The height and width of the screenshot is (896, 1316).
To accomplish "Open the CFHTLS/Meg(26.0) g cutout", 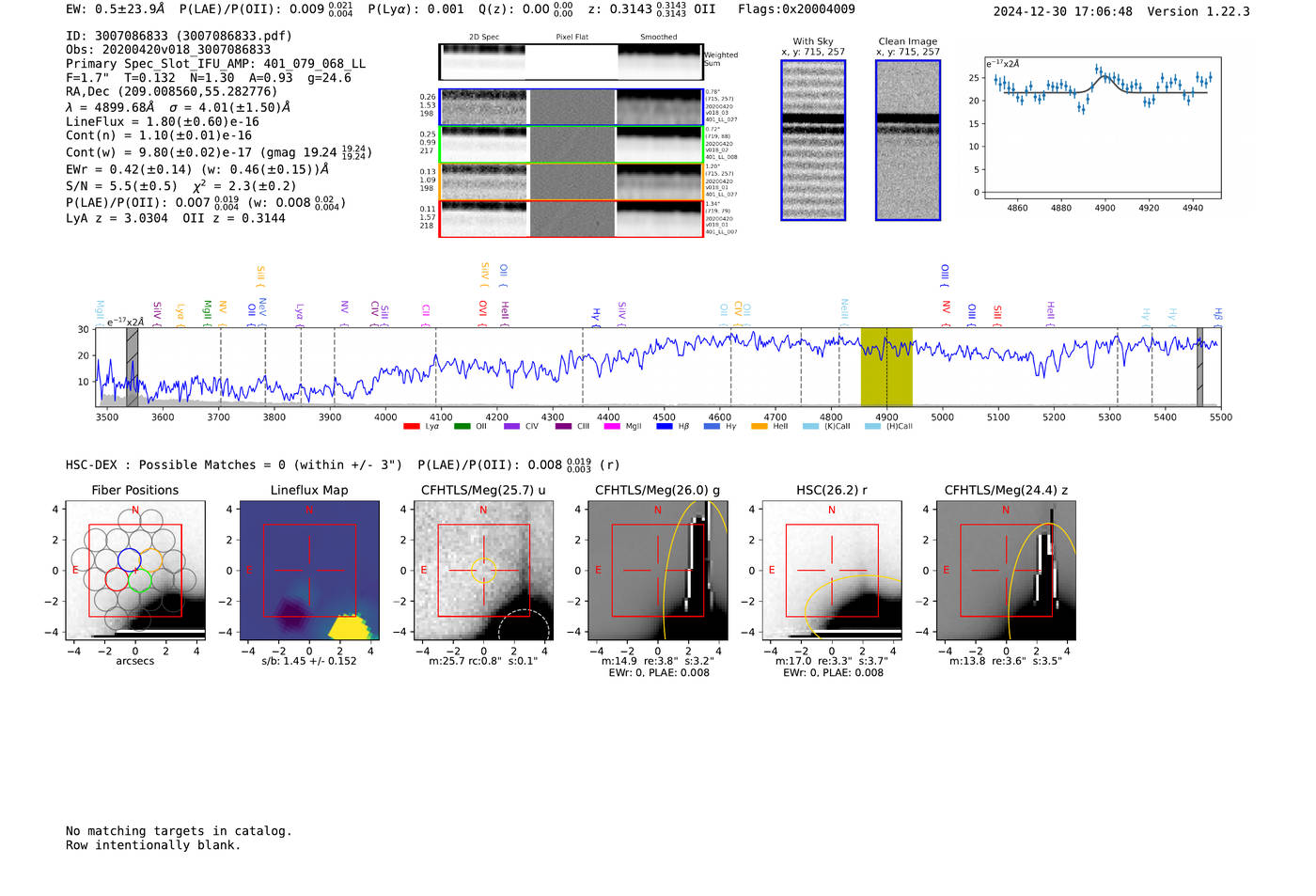I will [658, 571].
